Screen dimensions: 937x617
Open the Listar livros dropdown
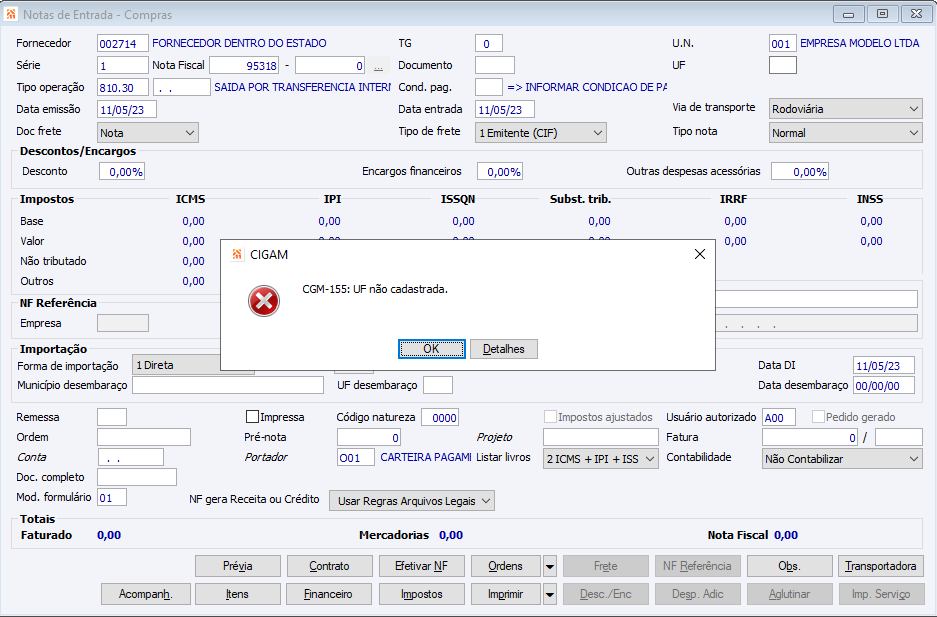tap(601, 459)
